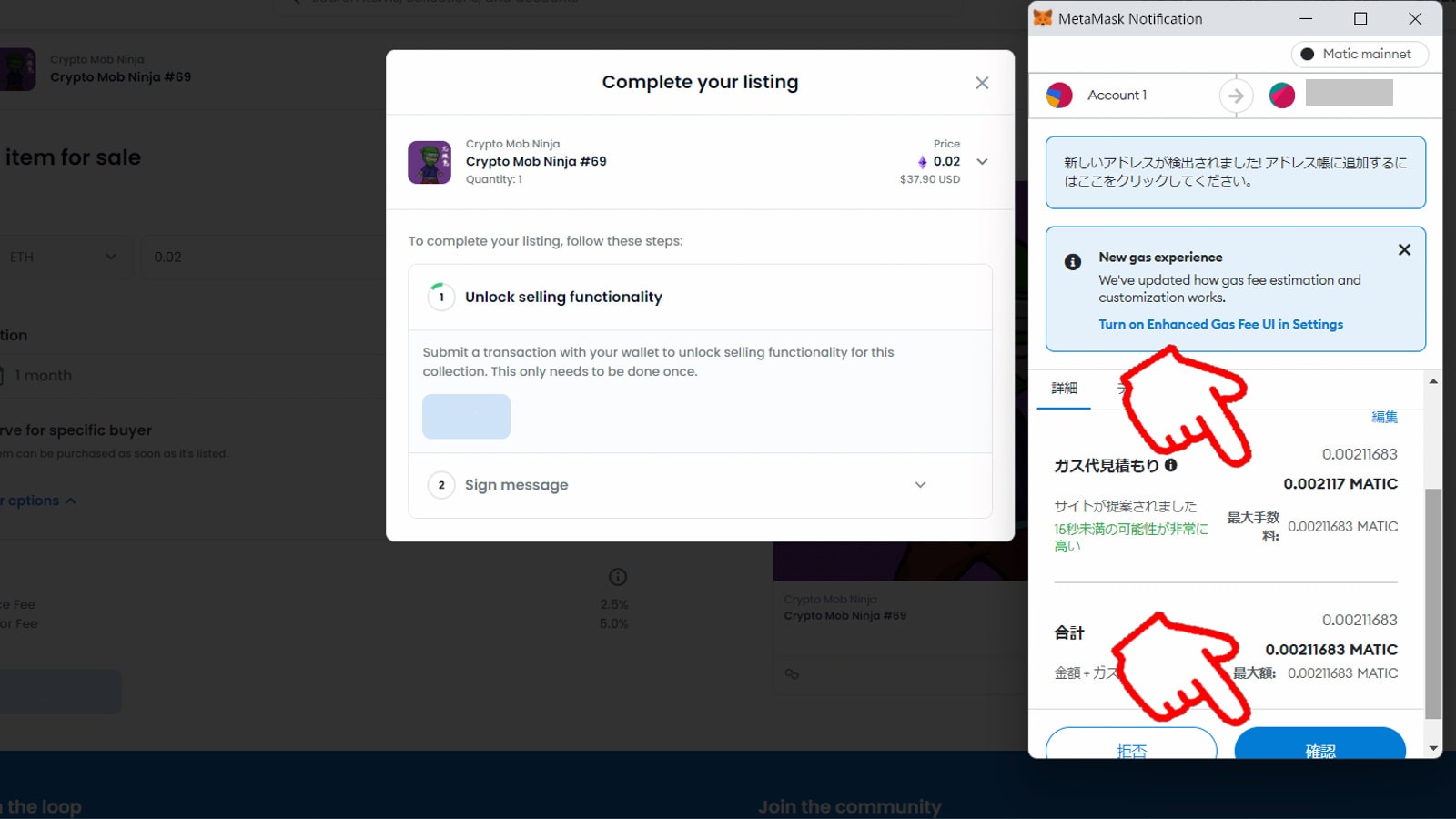Click the arrow icon between accounts
Viewport: 1456px width, 819px height.
pyautogui.click(x=1236, y=96)
